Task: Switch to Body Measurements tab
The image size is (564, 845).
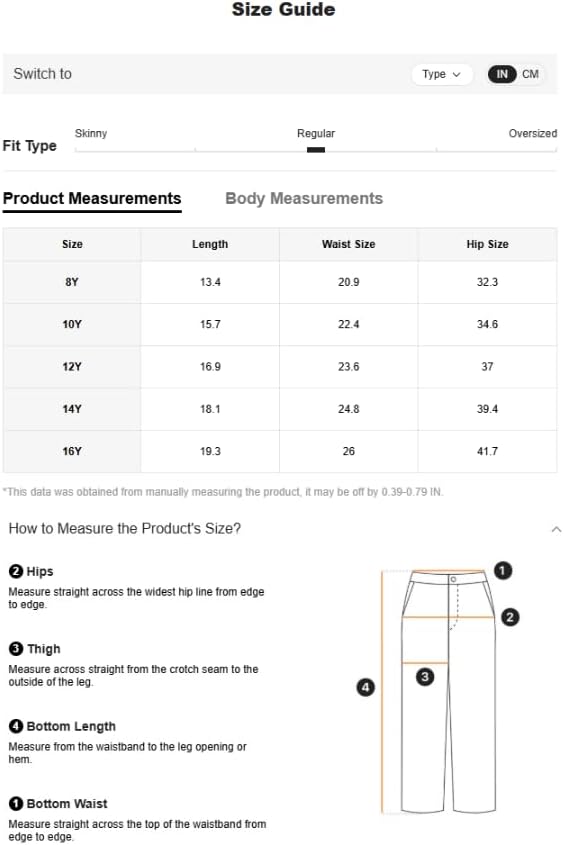Action: coord(304,198)
